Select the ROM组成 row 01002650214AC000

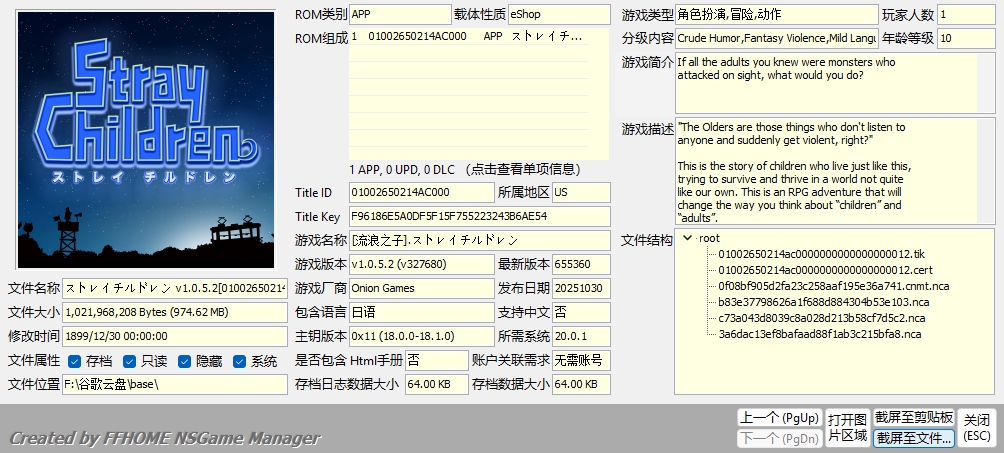(469, 37)
